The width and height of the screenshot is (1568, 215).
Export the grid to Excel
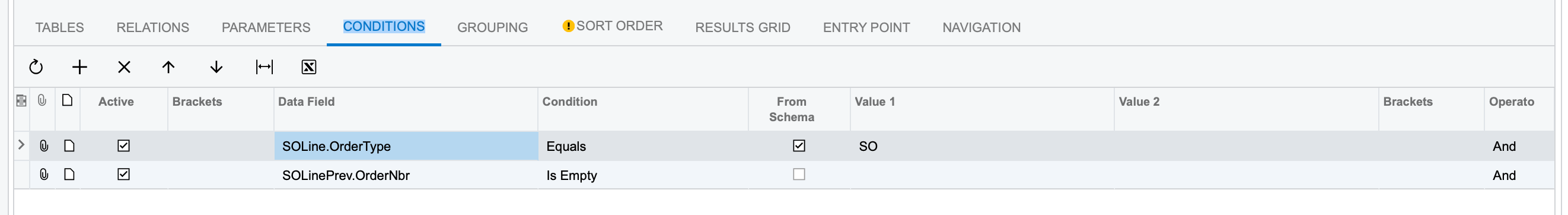click(308, 67)
